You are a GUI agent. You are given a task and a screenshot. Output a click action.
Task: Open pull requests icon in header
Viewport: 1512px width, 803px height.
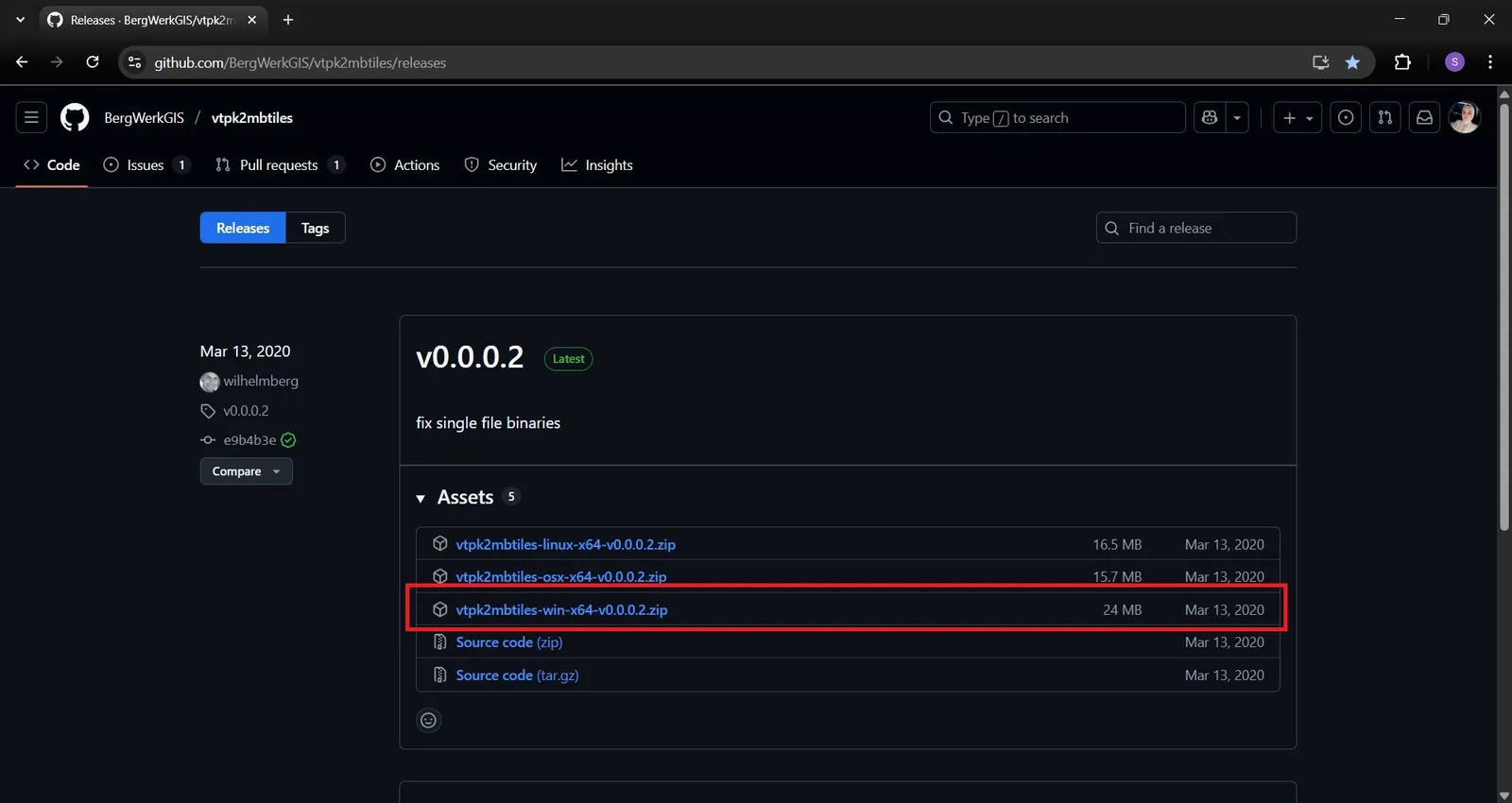tap(1384, 117)
